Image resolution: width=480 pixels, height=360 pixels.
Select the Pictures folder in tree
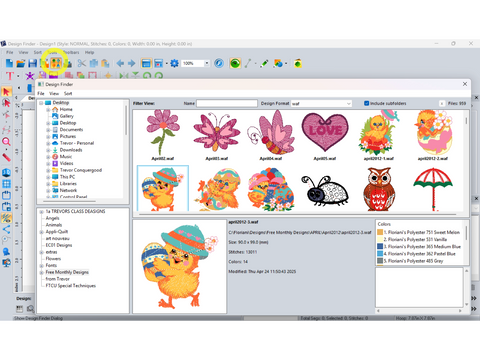click(68, 136)
